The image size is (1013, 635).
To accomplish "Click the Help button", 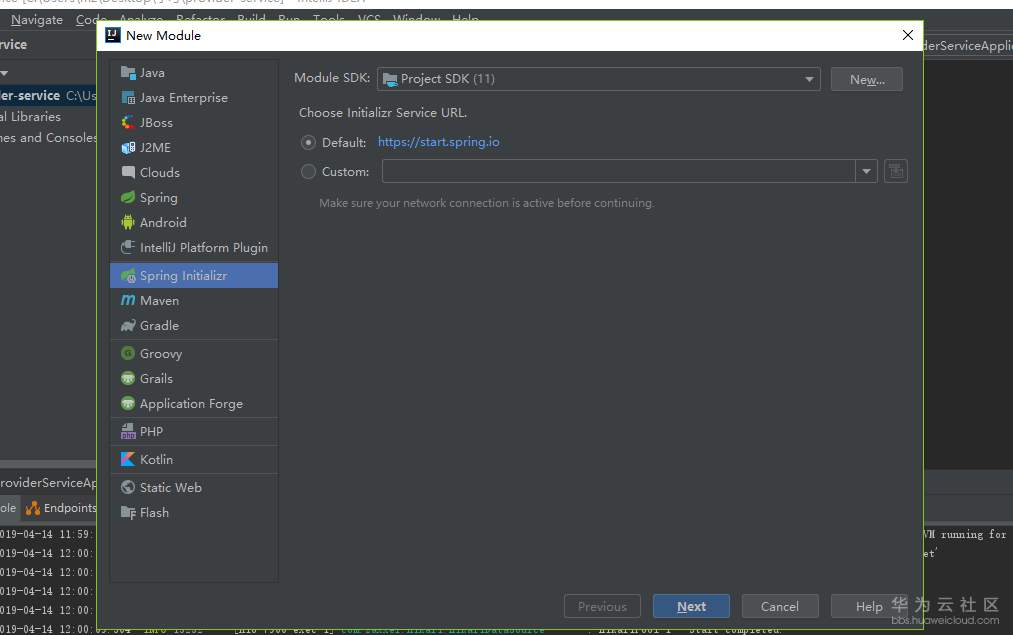I will tap(869, 607).
